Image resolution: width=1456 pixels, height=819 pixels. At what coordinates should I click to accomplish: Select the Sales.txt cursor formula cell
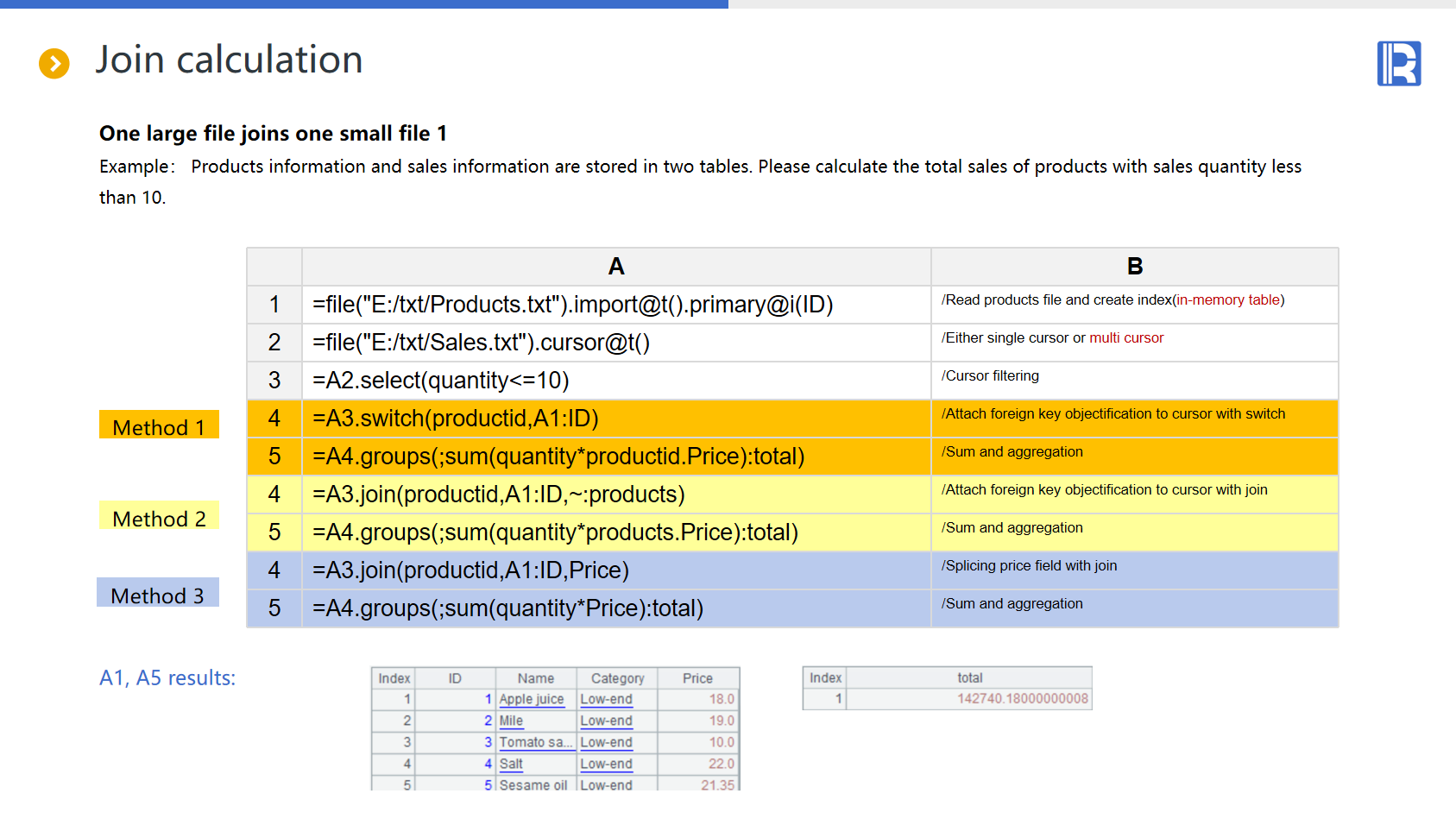click(x=615, y=343)
